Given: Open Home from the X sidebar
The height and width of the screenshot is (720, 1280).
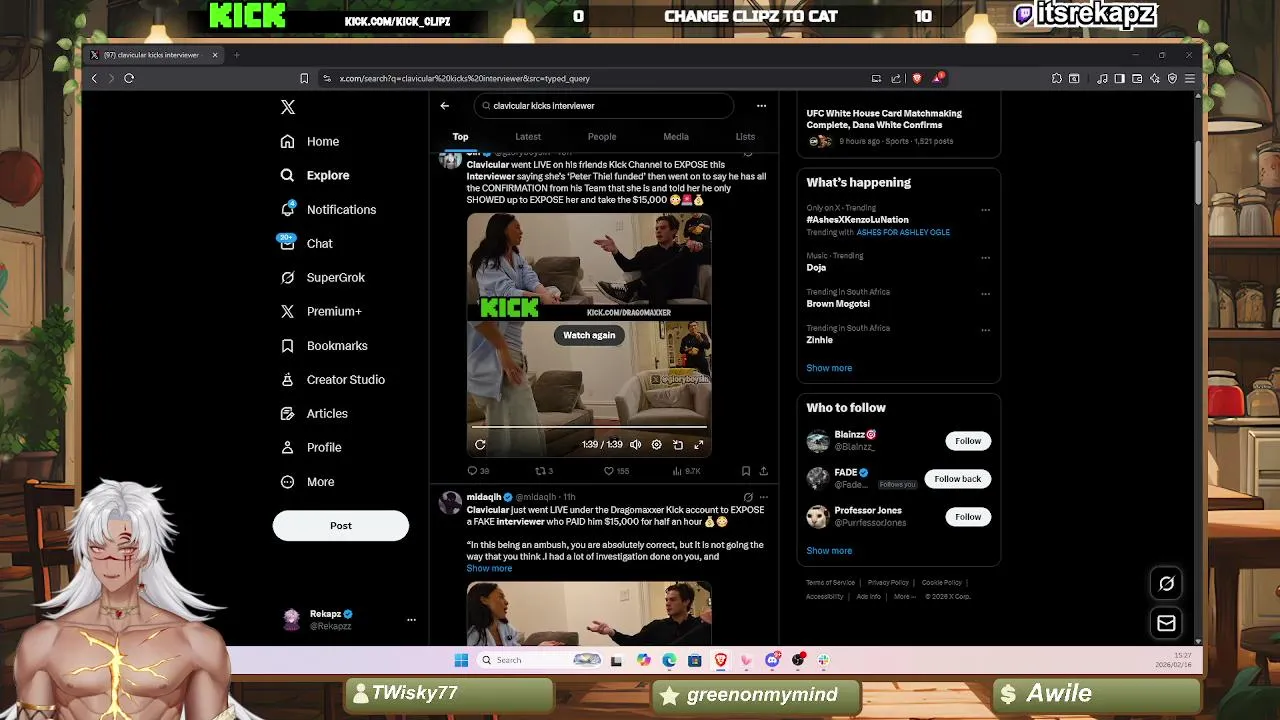Looking at the screenshot, I should coord(310,141).
